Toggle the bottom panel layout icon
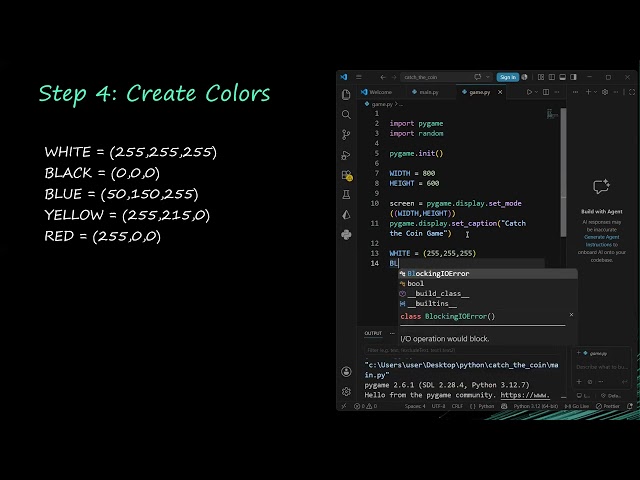 (562, 77)
